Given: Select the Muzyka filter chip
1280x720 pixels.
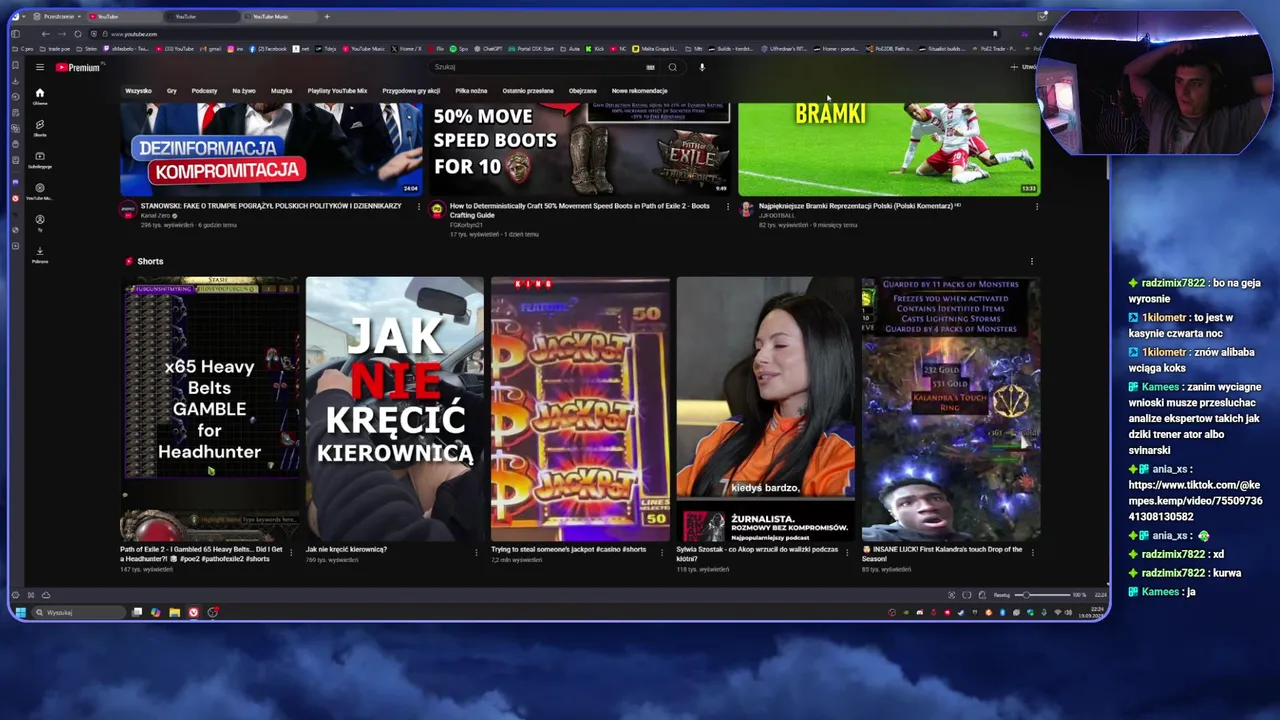Looking at the screenshot, I should click(281, 91).
